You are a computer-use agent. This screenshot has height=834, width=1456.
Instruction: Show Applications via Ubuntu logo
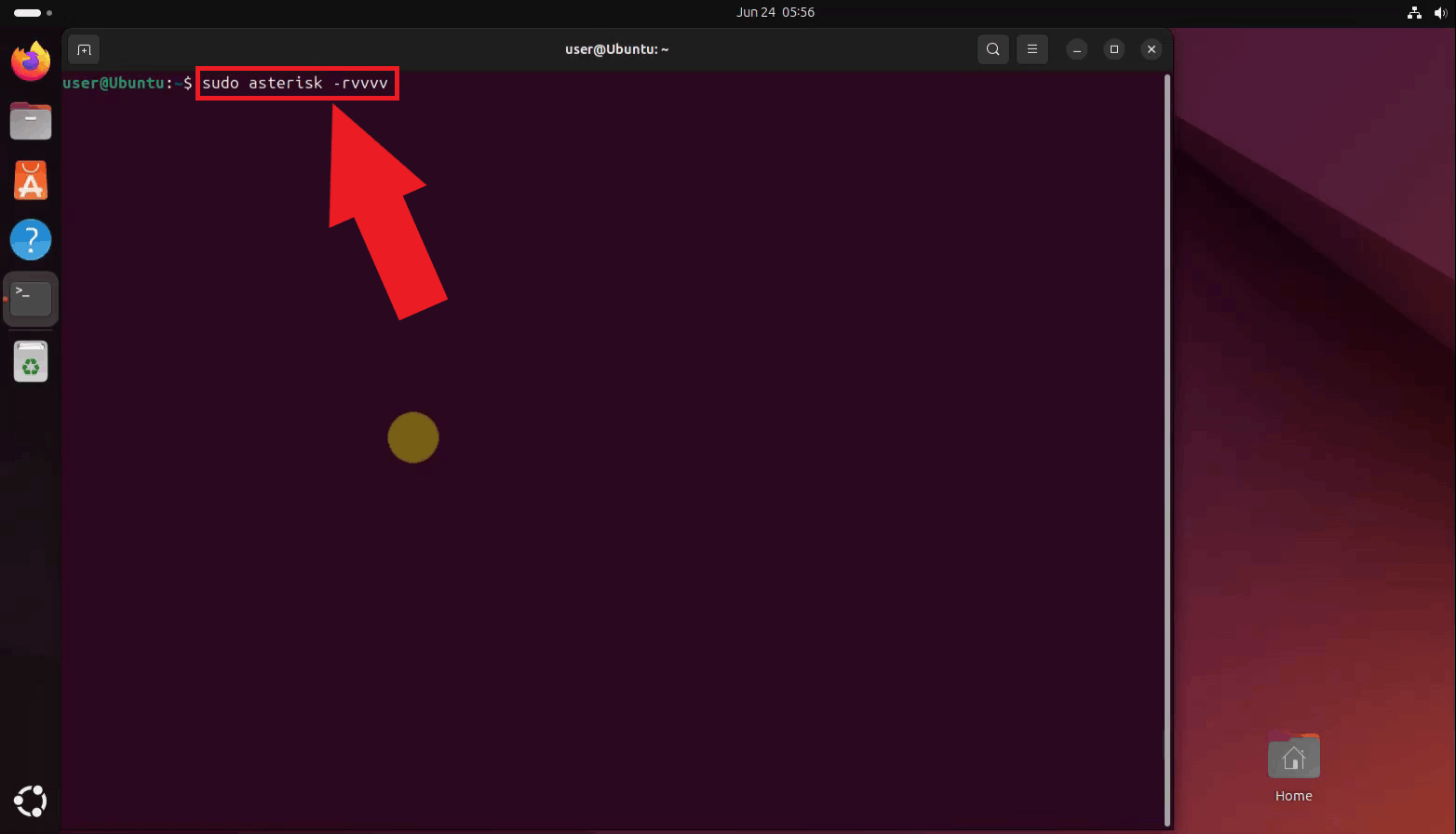click(31, 801)
